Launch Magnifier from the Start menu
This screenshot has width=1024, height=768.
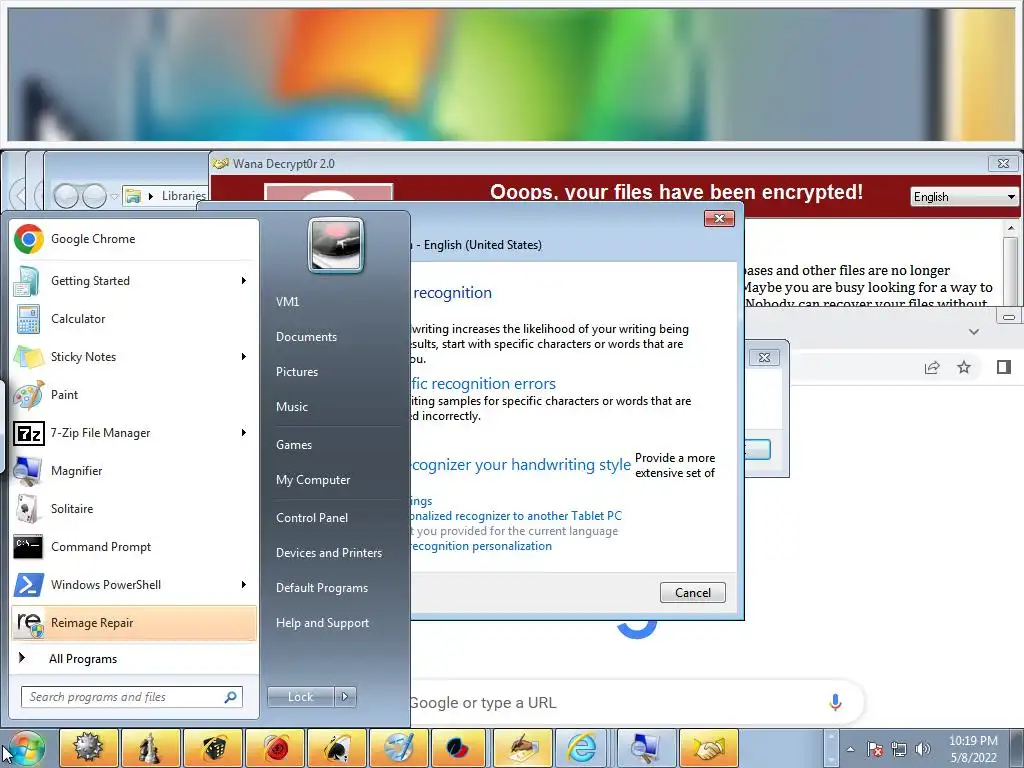[134, 471]
